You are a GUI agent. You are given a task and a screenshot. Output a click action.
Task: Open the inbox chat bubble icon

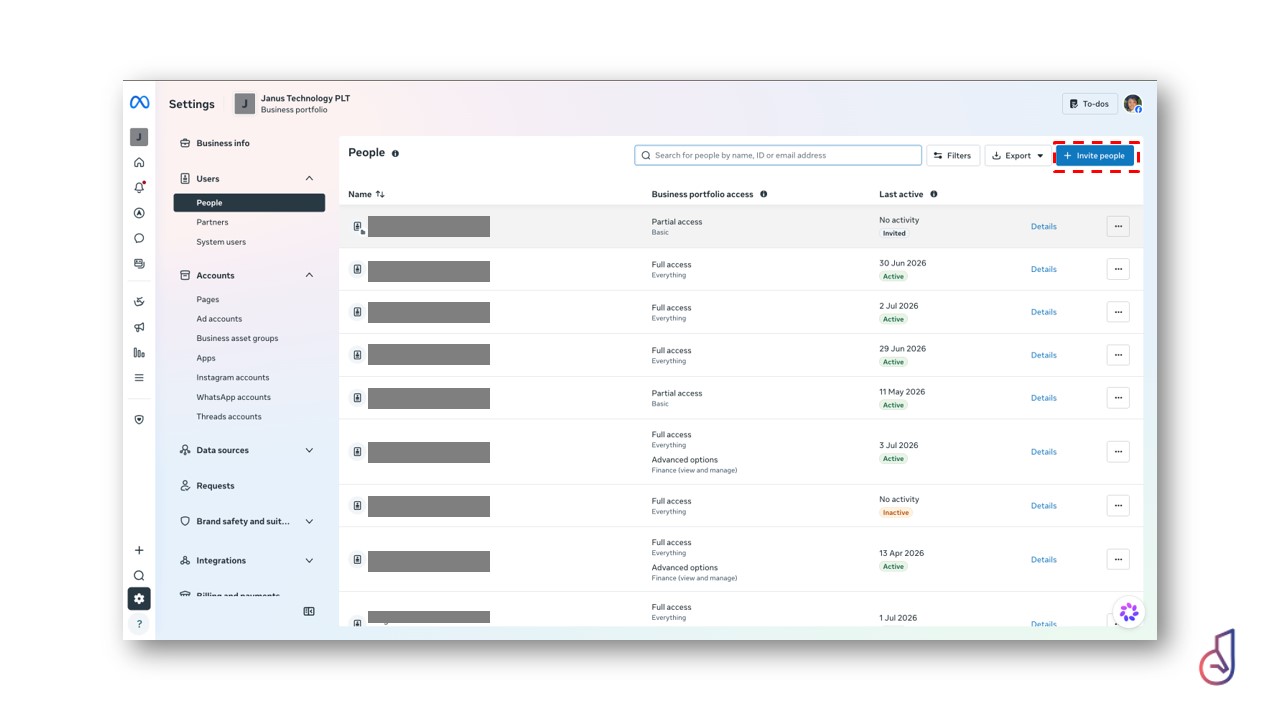(139, 238)
